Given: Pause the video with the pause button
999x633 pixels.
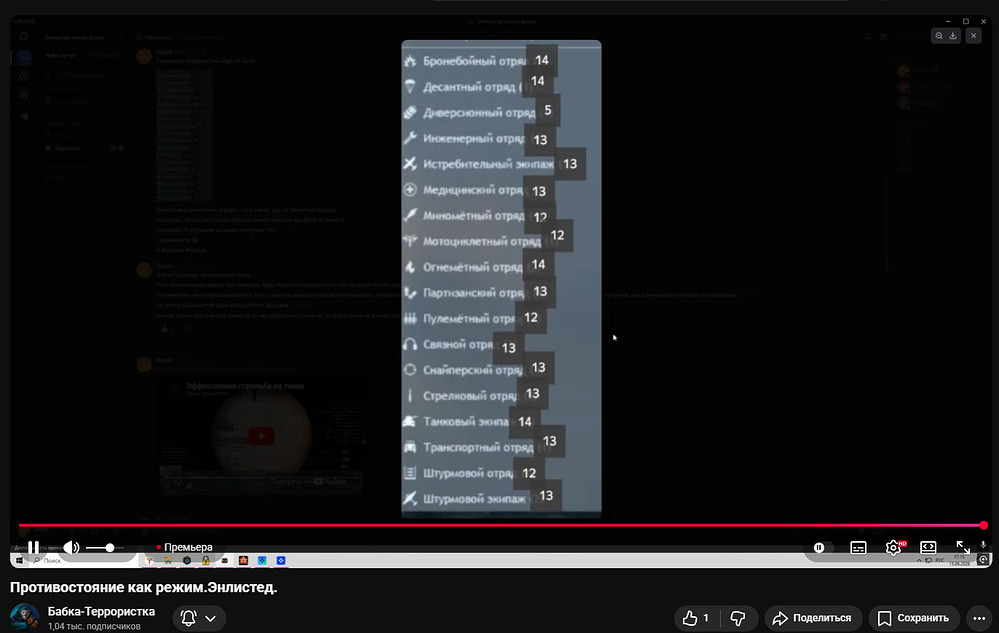Looking at the screenshot, I should (x=33, y=548).
